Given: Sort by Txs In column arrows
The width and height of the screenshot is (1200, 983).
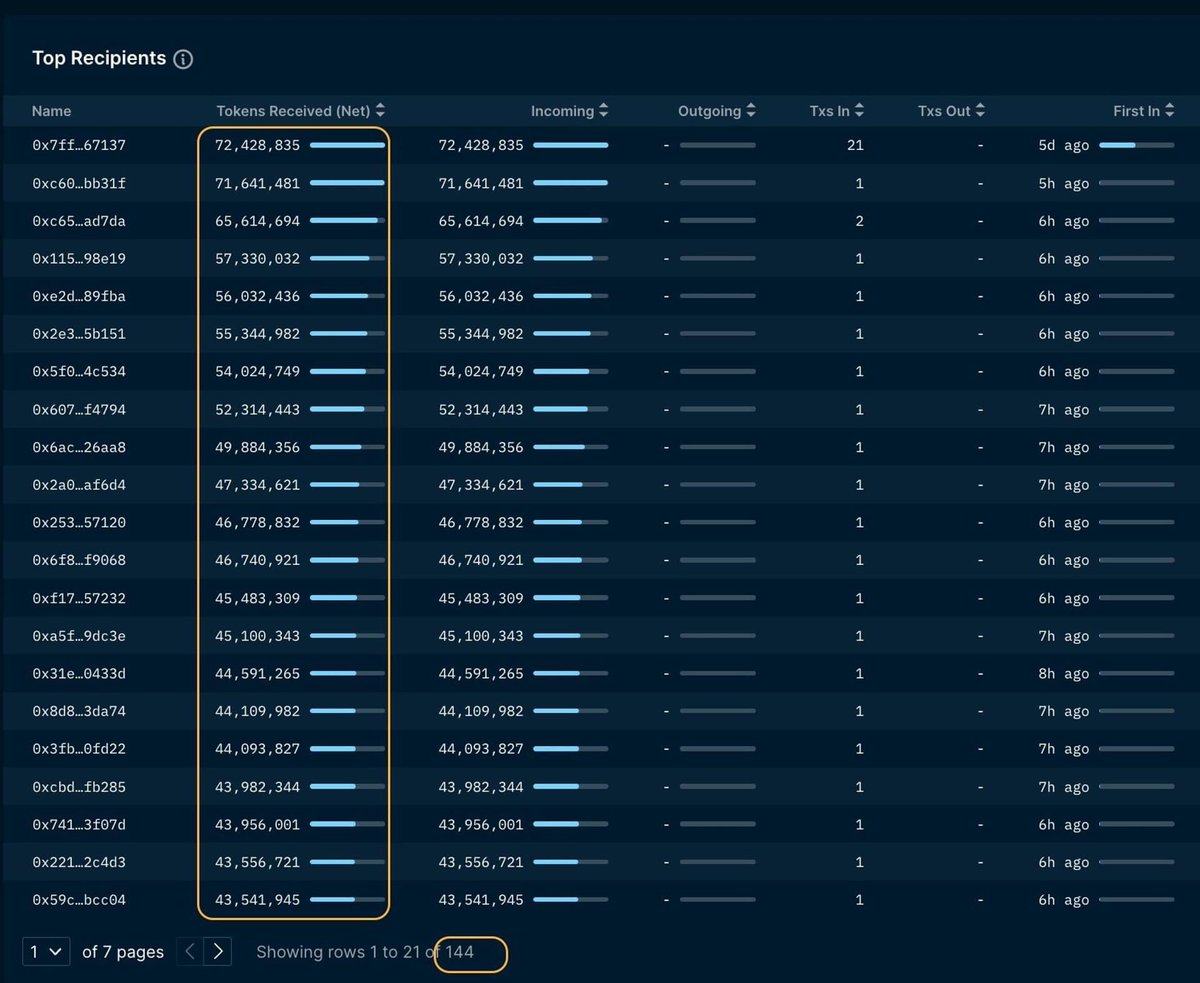Looking at the screenshot, I should 859,111.
